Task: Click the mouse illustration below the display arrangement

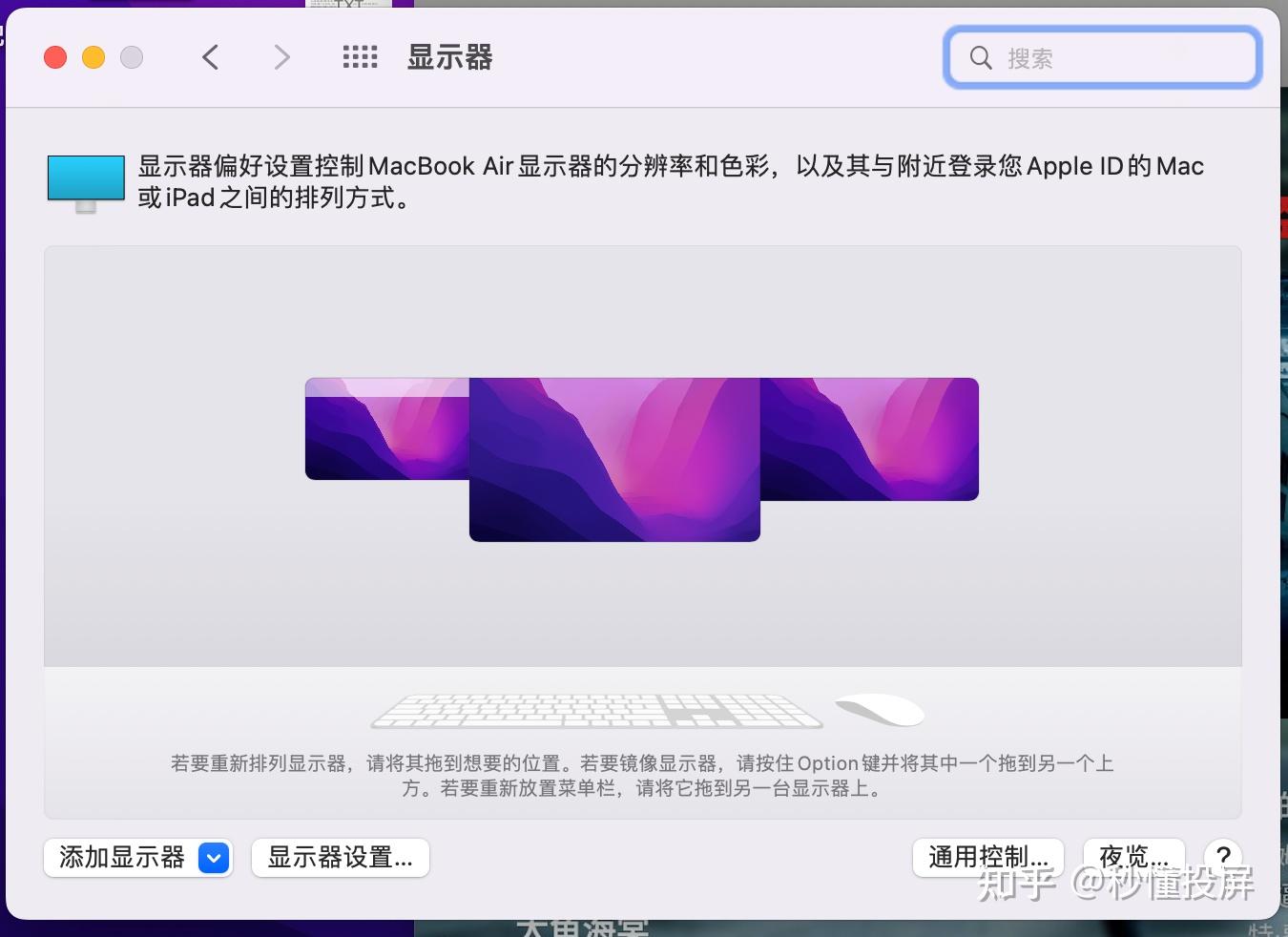Action: point(879,708)
